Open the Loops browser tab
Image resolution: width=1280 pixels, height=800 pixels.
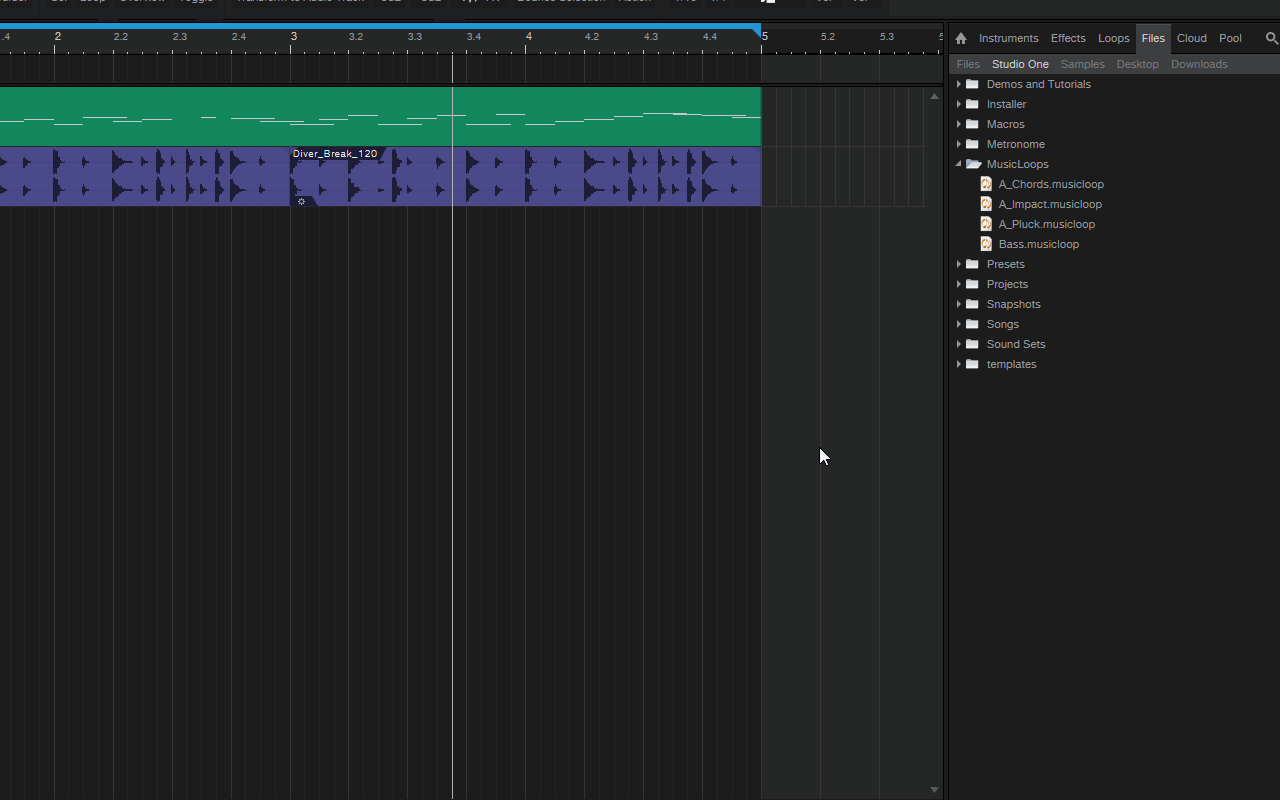coord(1113,38)
